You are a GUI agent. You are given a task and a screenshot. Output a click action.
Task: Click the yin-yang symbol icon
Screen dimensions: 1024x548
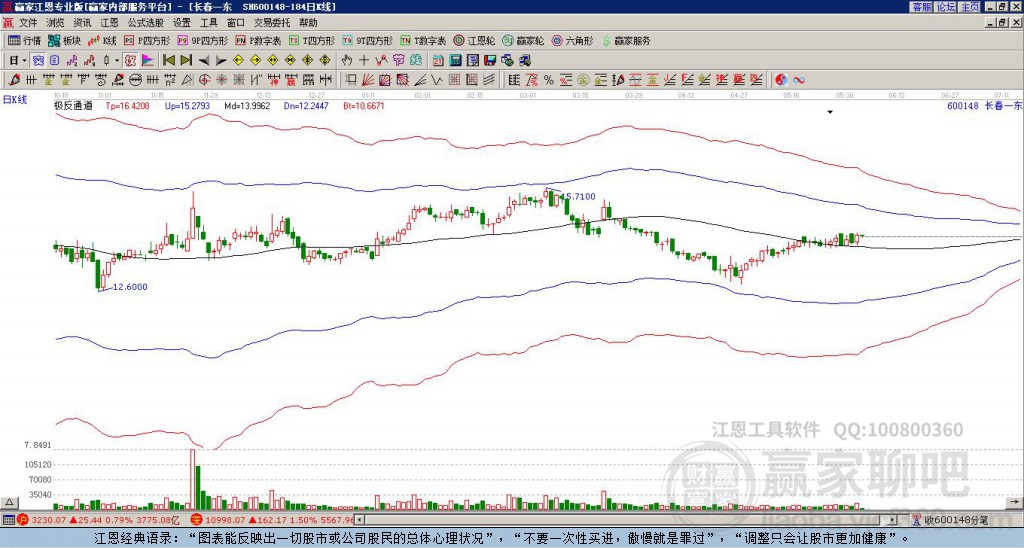point(781,80)
